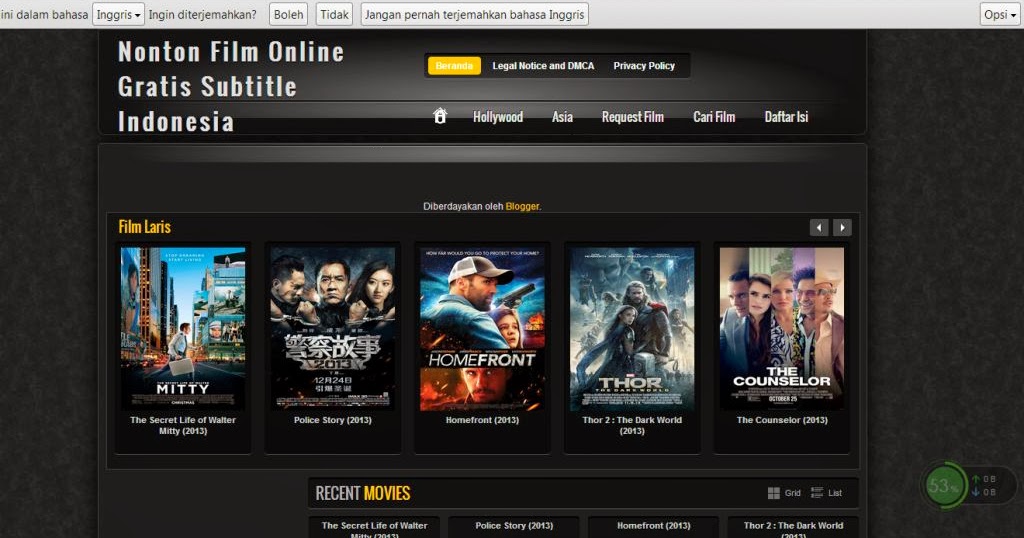Screen dimensions: 1024x538
Task: Open the Daftar Isi page
Action: coord(786,117)
